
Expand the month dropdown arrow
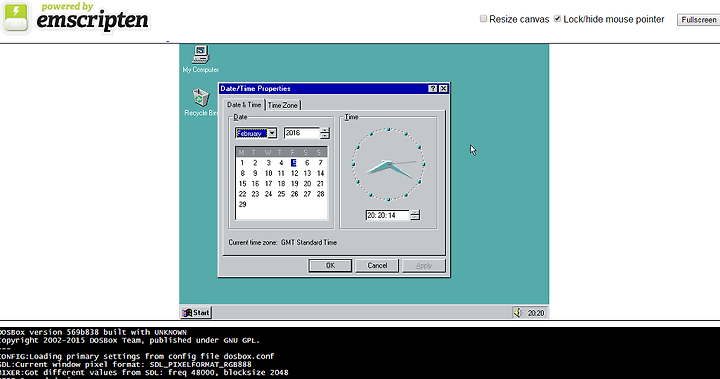pyautogui.click(x=272, y=133)
